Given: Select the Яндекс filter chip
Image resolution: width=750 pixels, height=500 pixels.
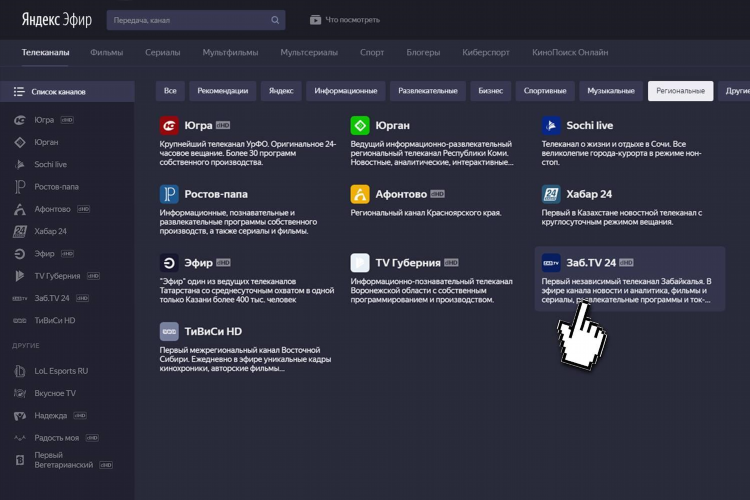Looking at the screenshot, I should pos(281,91).
